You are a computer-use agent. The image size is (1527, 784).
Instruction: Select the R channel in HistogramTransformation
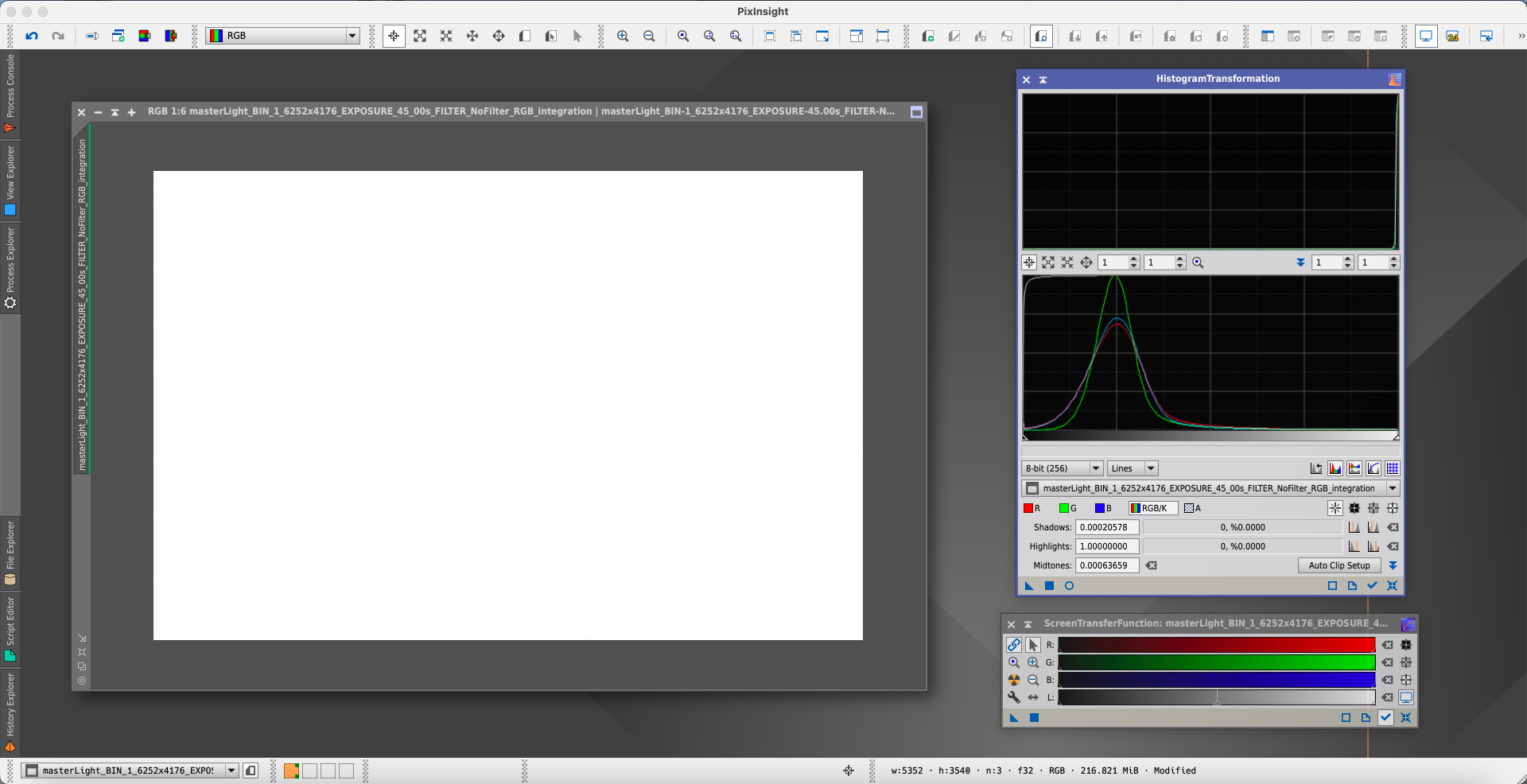click(x=1032, y=508)
